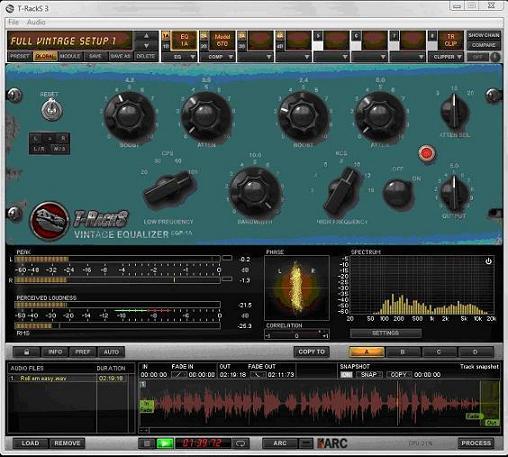Toggle the AUTO button

pos(111,352)
